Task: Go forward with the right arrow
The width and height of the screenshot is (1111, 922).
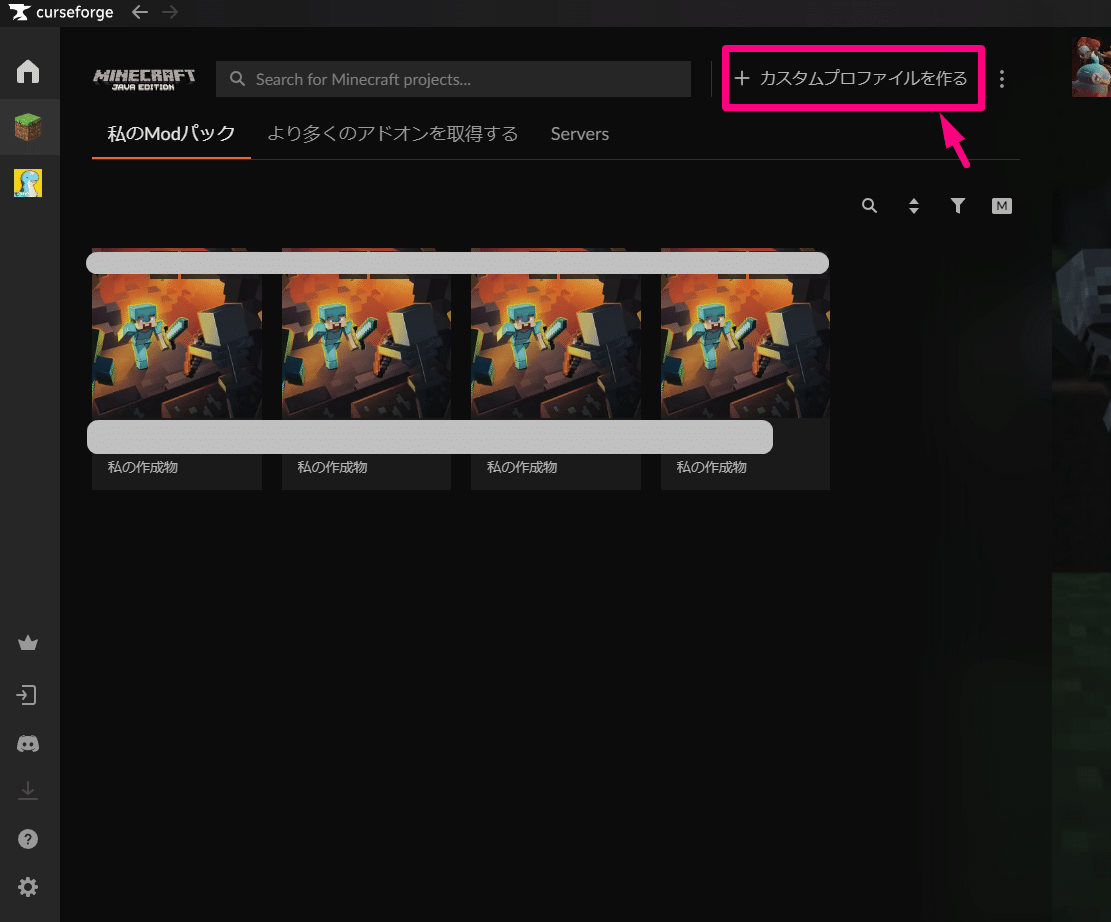Action: coord(170,12)
